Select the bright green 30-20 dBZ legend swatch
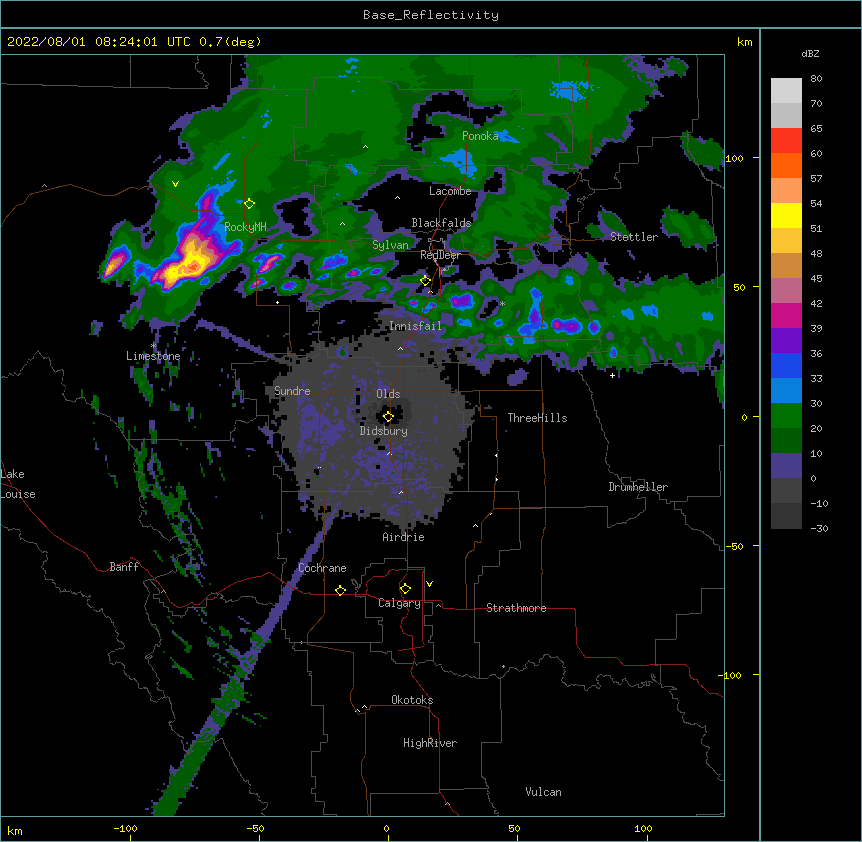Screen dimensions: 862x842 coord(786,416)
